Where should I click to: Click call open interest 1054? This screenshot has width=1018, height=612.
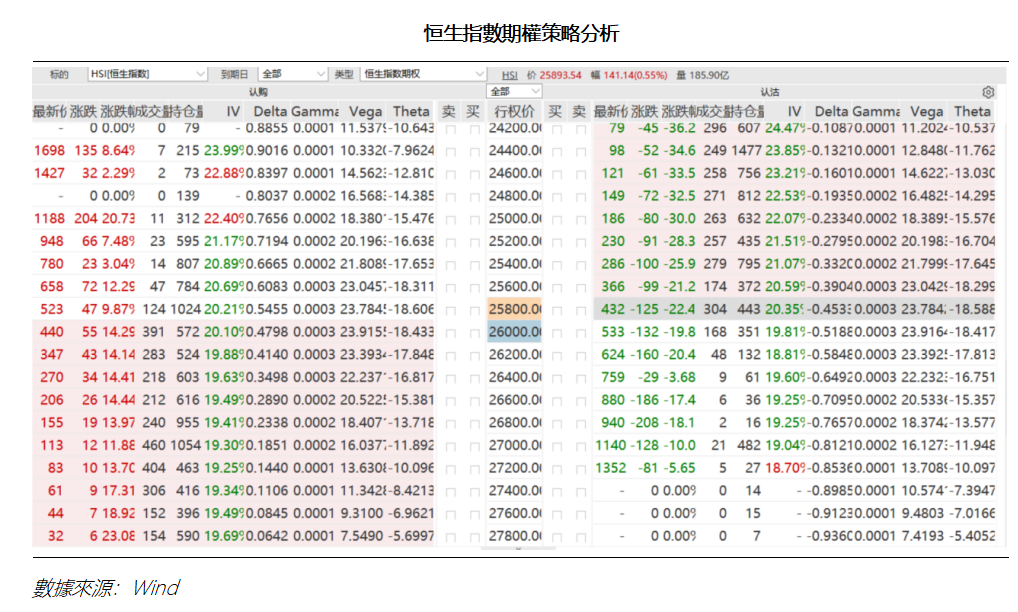coord(186,445)
